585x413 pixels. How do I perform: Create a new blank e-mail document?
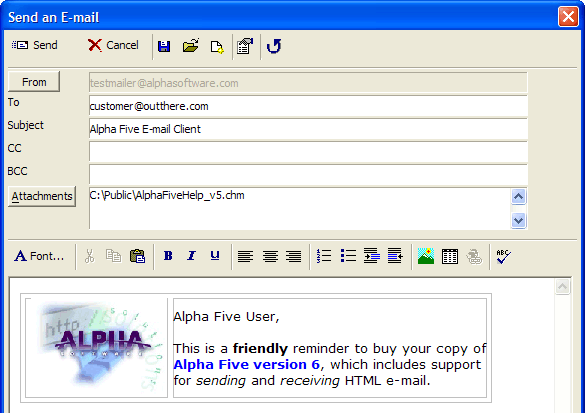217,47
